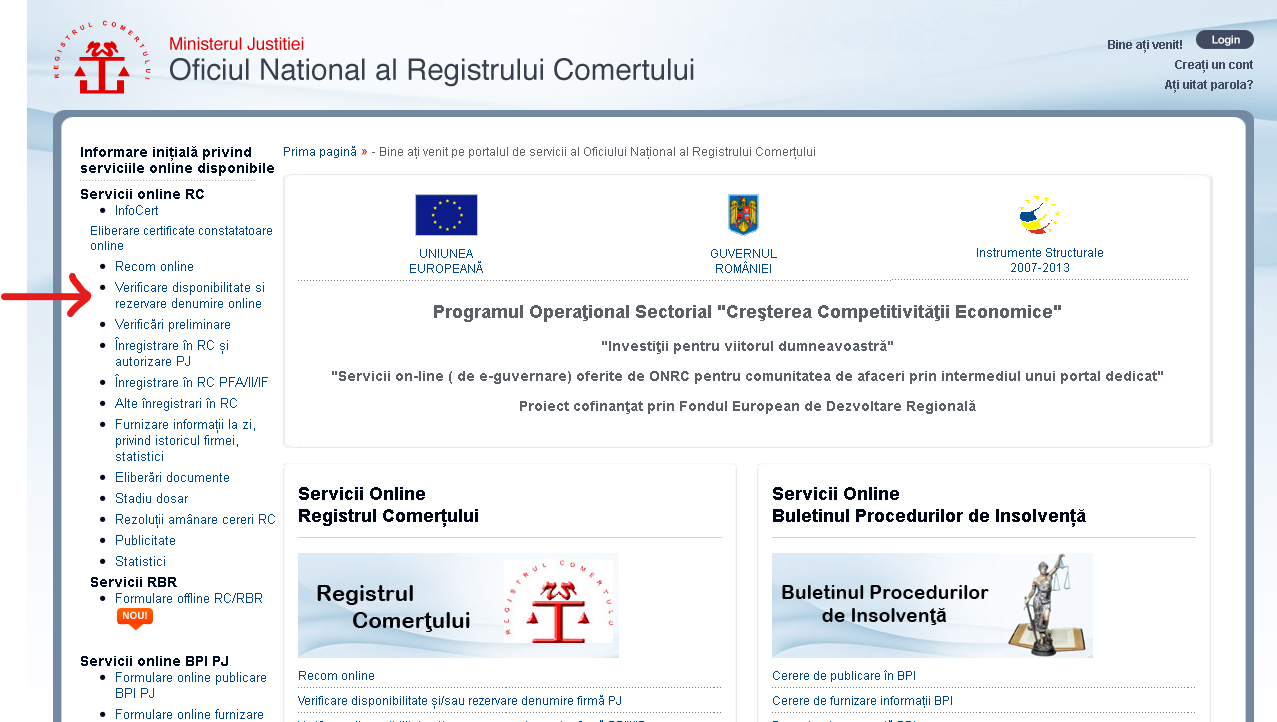1277x722 pixels.
Task: Open the Creați un cont link
Action: coord(1213,65)
